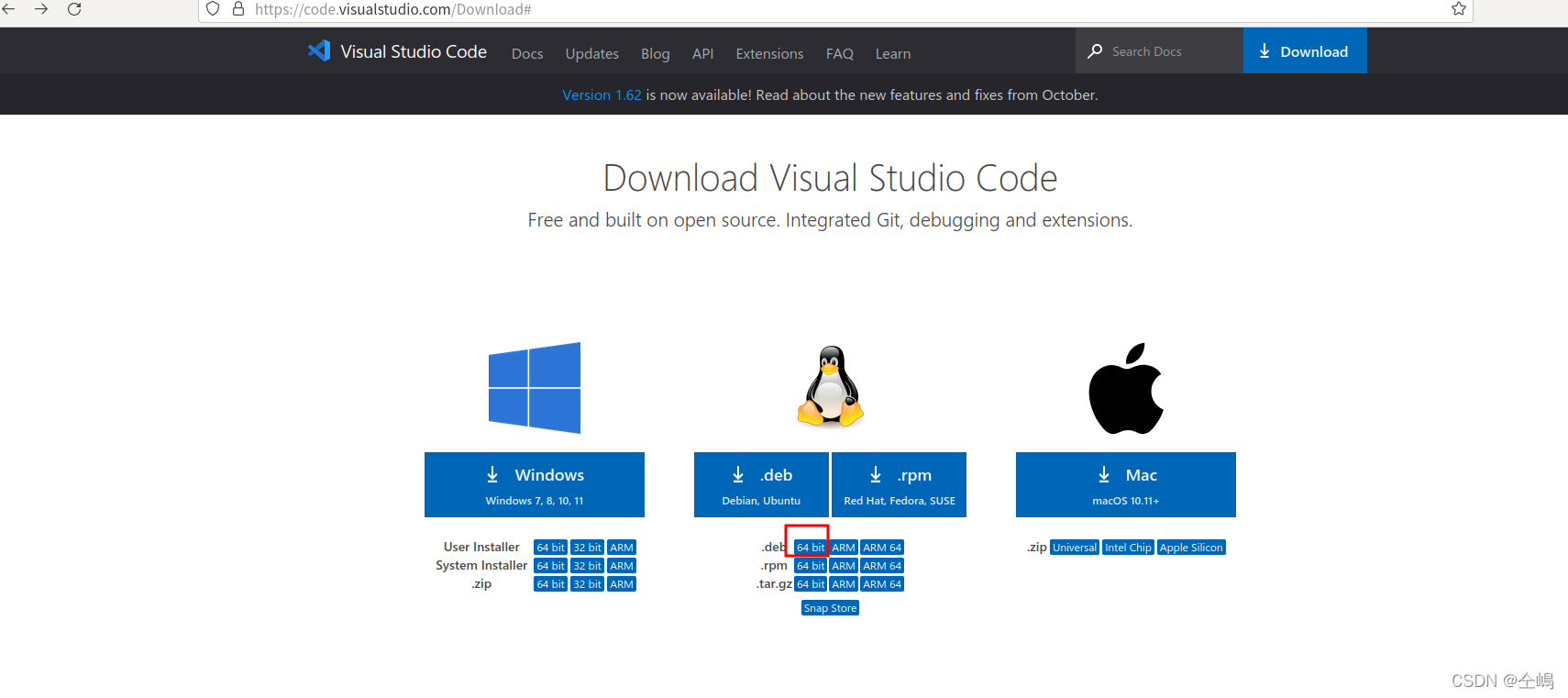Download Linux .deb ARM
The image size is (1568, 698).
click(x=844, y=548)
